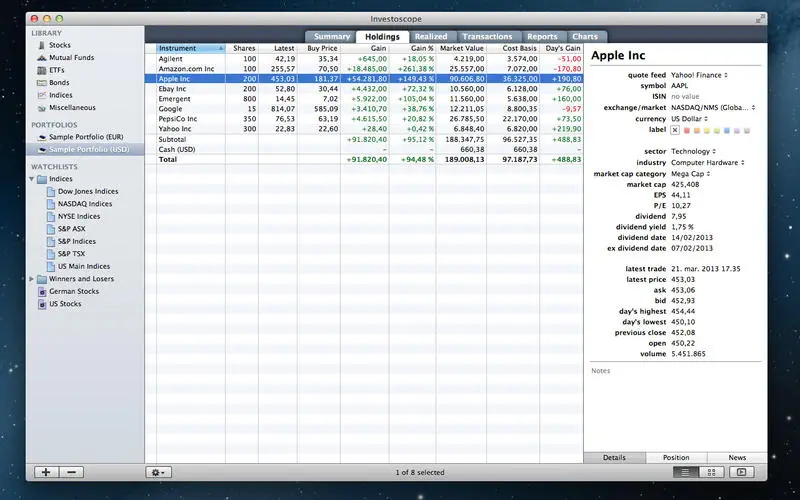The image size is (800, 500).
Task: Click the ETFs library icon
Action: pyautogui.click(x=42, y=70)
